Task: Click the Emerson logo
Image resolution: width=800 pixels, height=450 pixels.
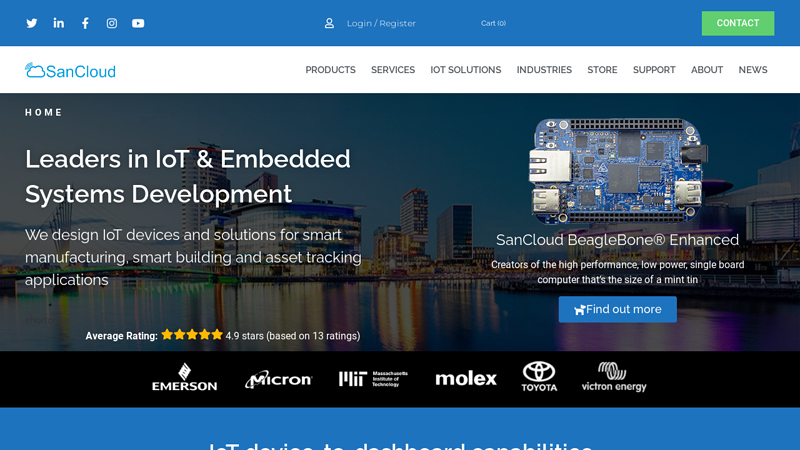Action: 184,377
